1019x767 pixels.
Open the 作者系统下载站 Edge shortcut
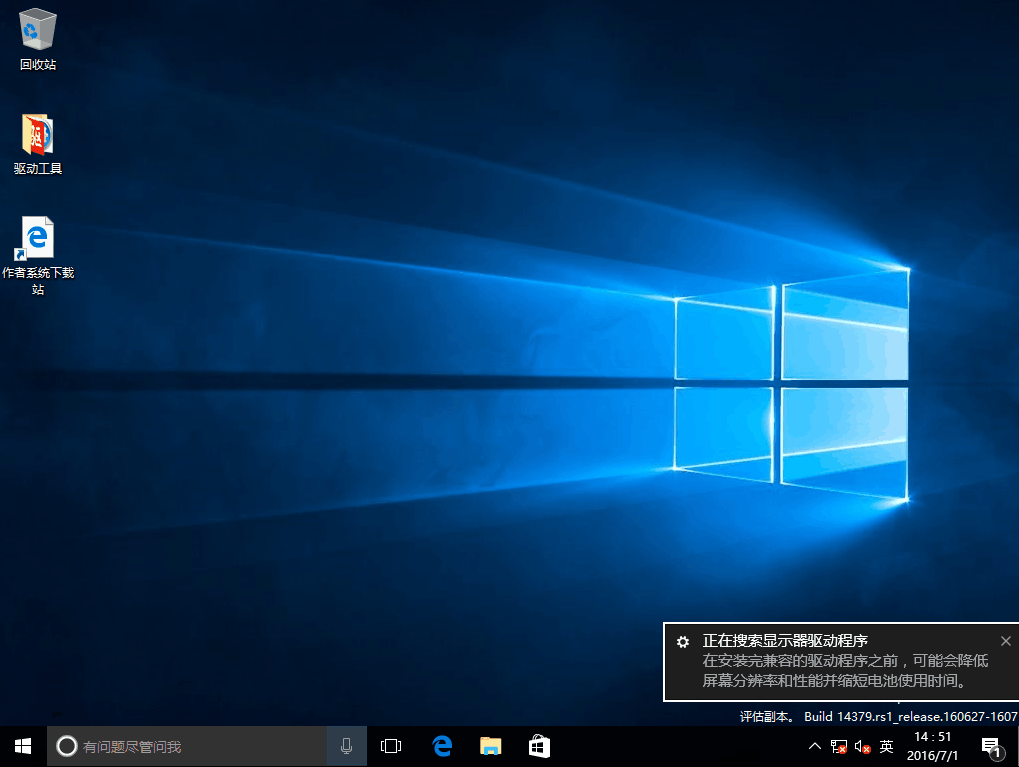pos(37,238)
